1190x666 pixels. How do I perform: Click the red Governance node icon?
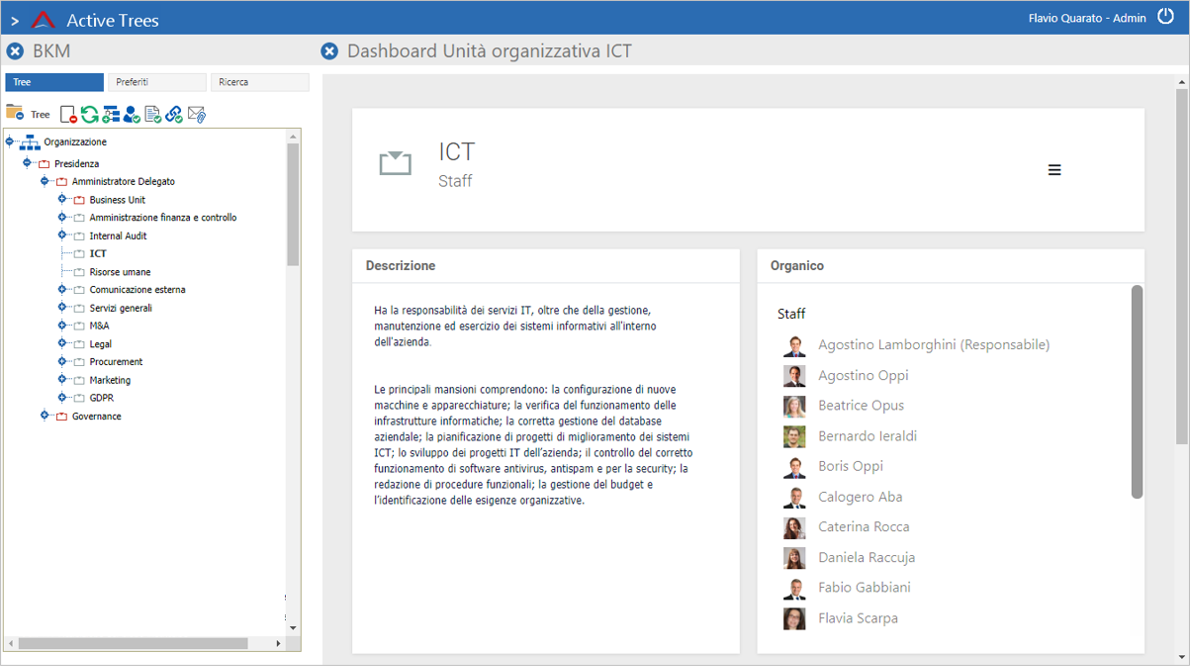[x=61, y=416]
